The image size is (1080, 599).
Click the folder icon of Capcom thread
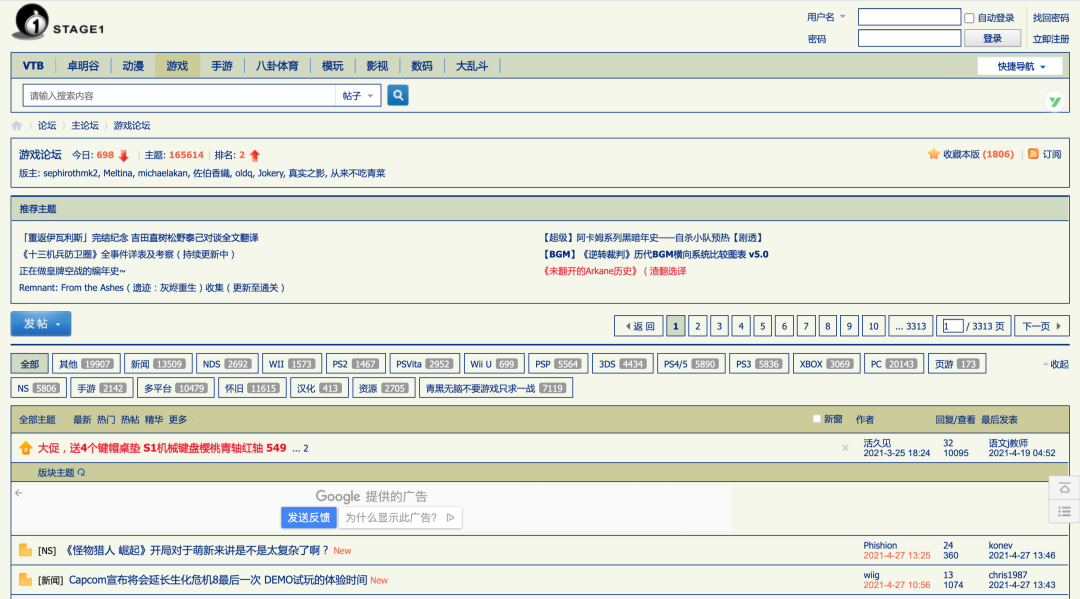[25, 580]
